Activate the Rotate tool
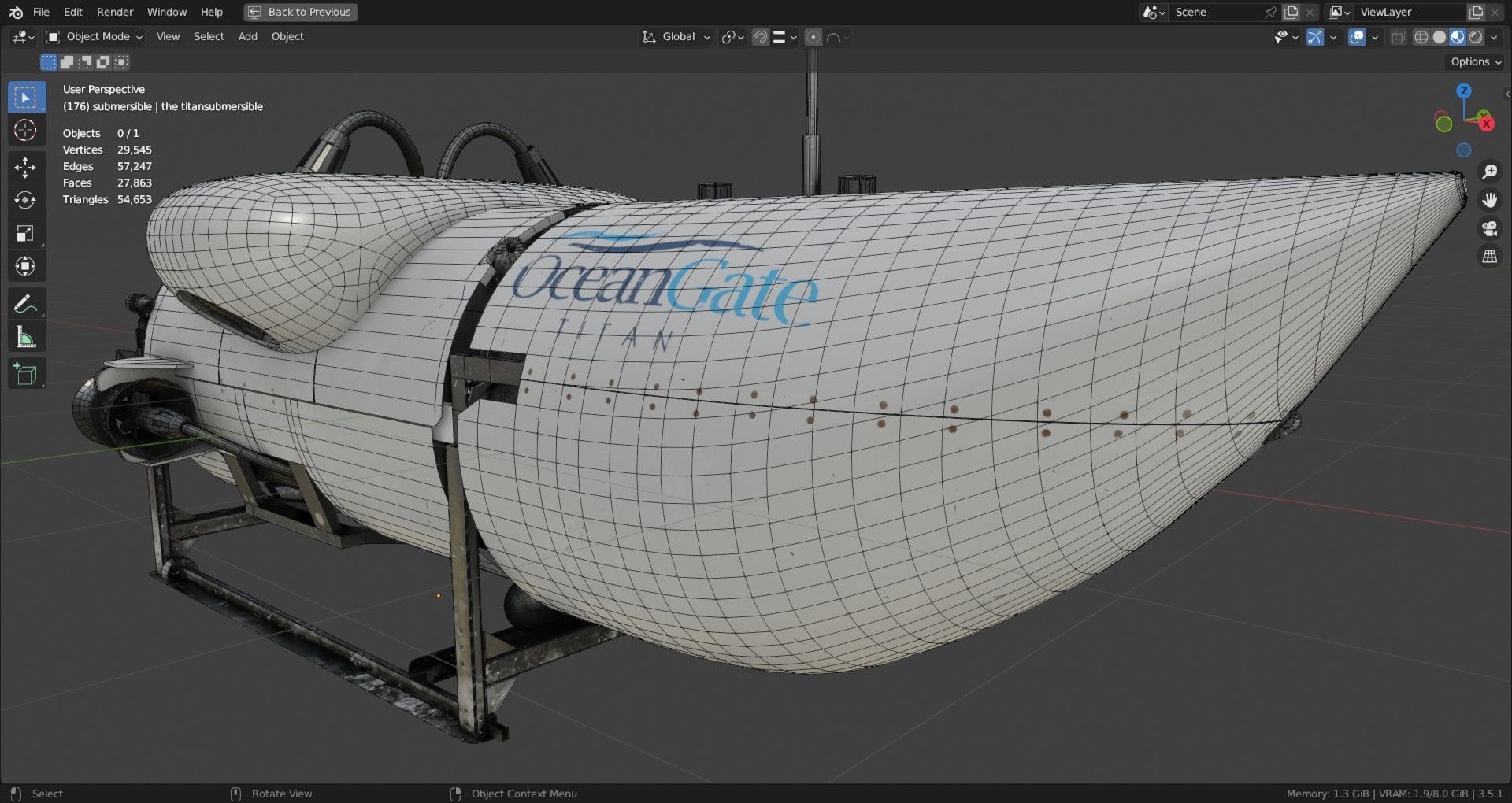This screenshot has width=1512, height=803. click(x=26, y=200)
